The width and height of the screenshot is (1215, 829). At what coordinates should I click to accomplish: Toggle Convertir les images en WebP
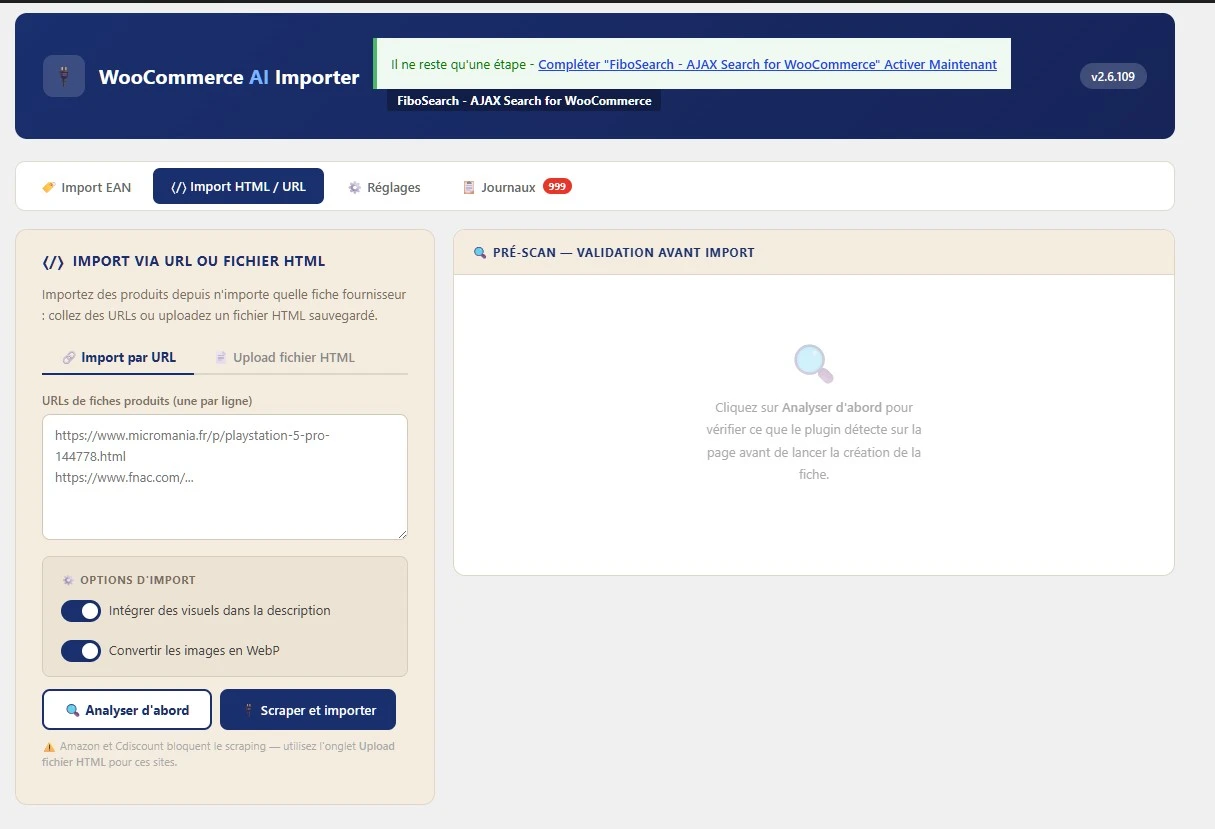(x=81, y=651)
